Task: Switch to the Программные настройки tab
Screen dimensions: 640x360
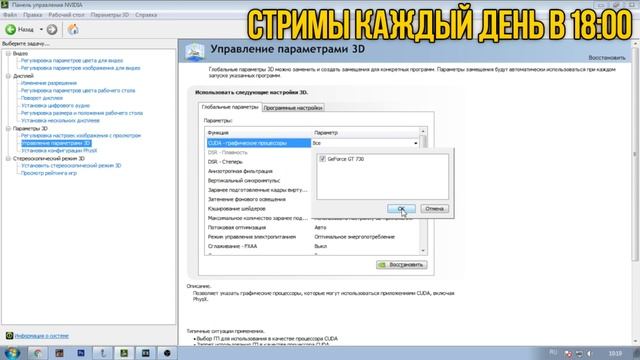Action: pyautogui.click(x=293, y=108)
